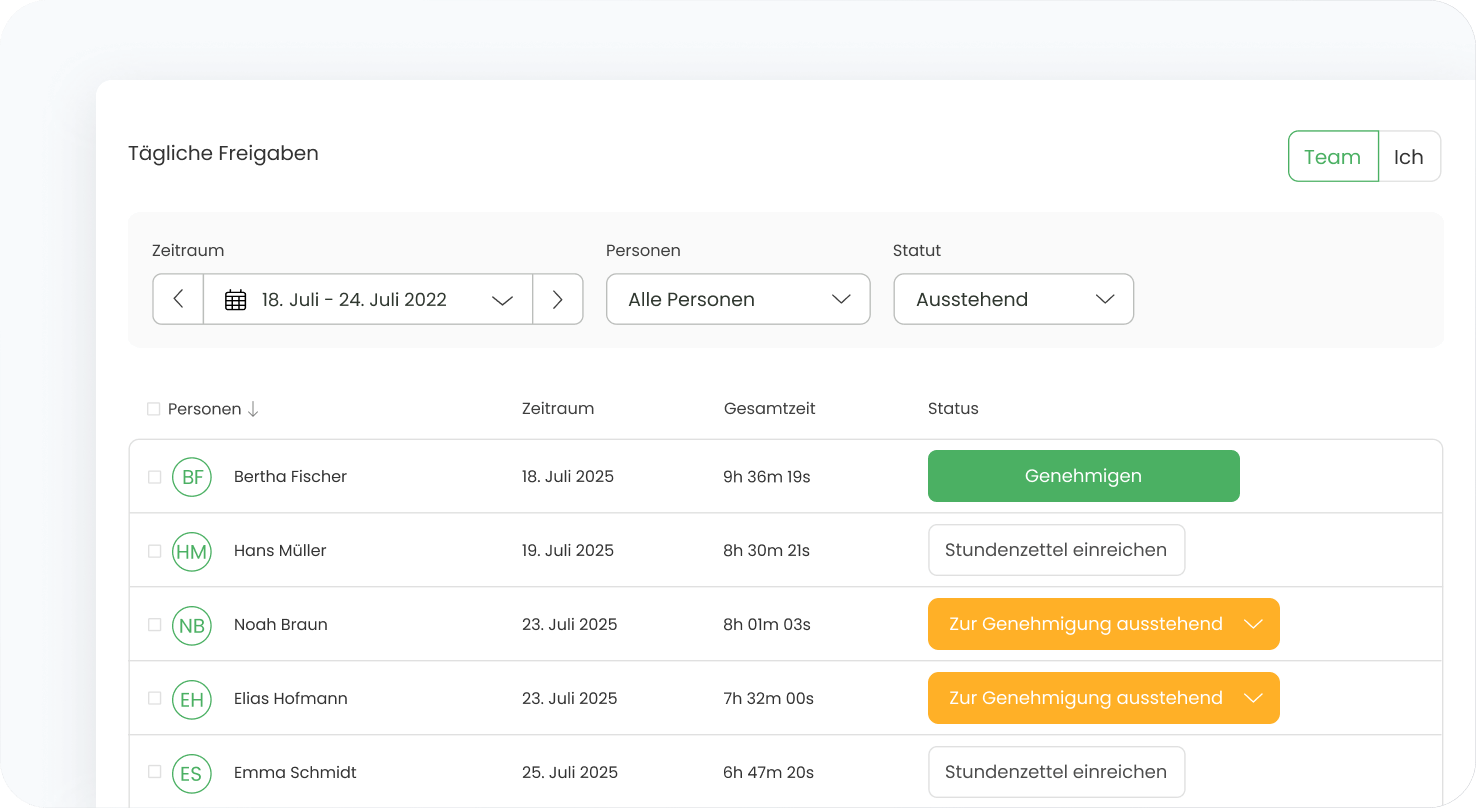Image resolution: width=1476 pixels, height=808 pixels.
Task: Go to next week with right arrow
Action: coord(558,299)
